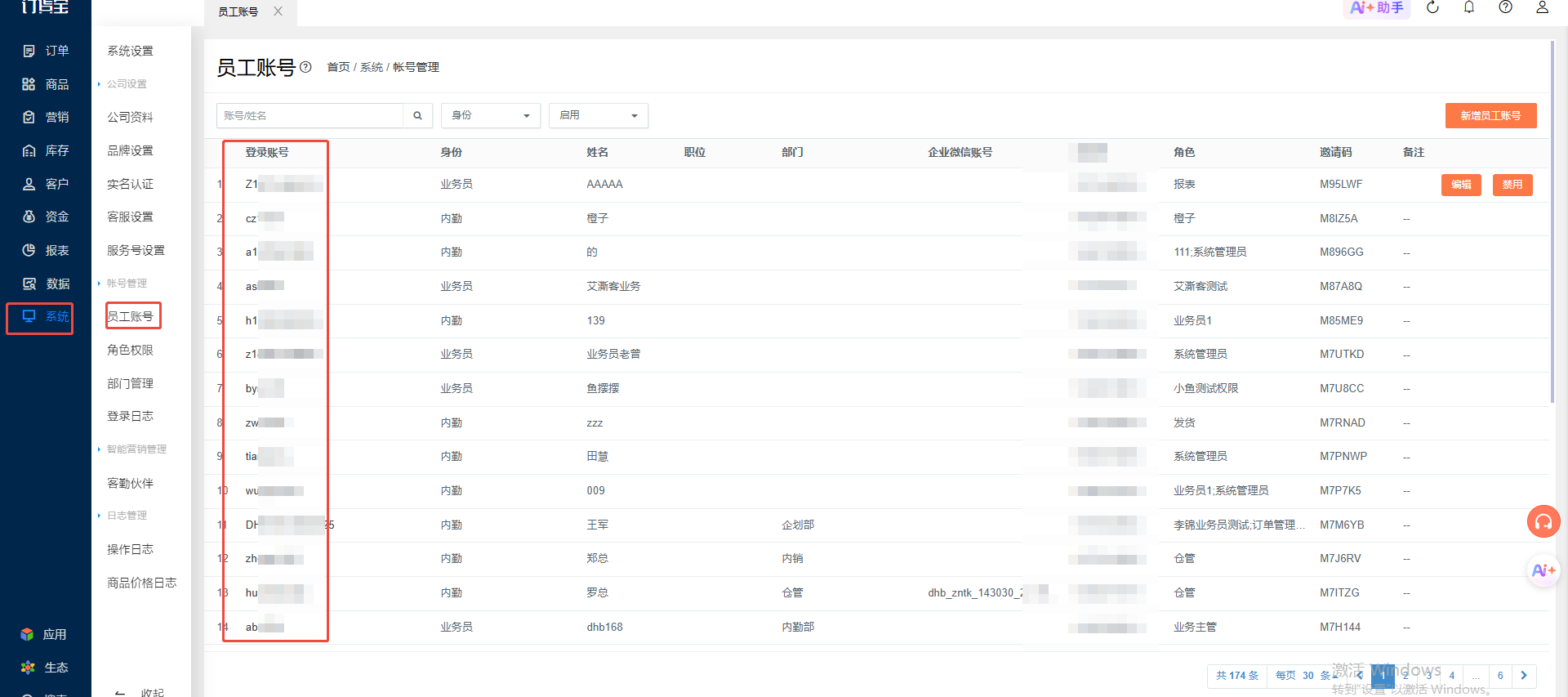Open the orange customer service headset button
The width and height of the screenshot is (1568, 697).
tap(1543, 521)
